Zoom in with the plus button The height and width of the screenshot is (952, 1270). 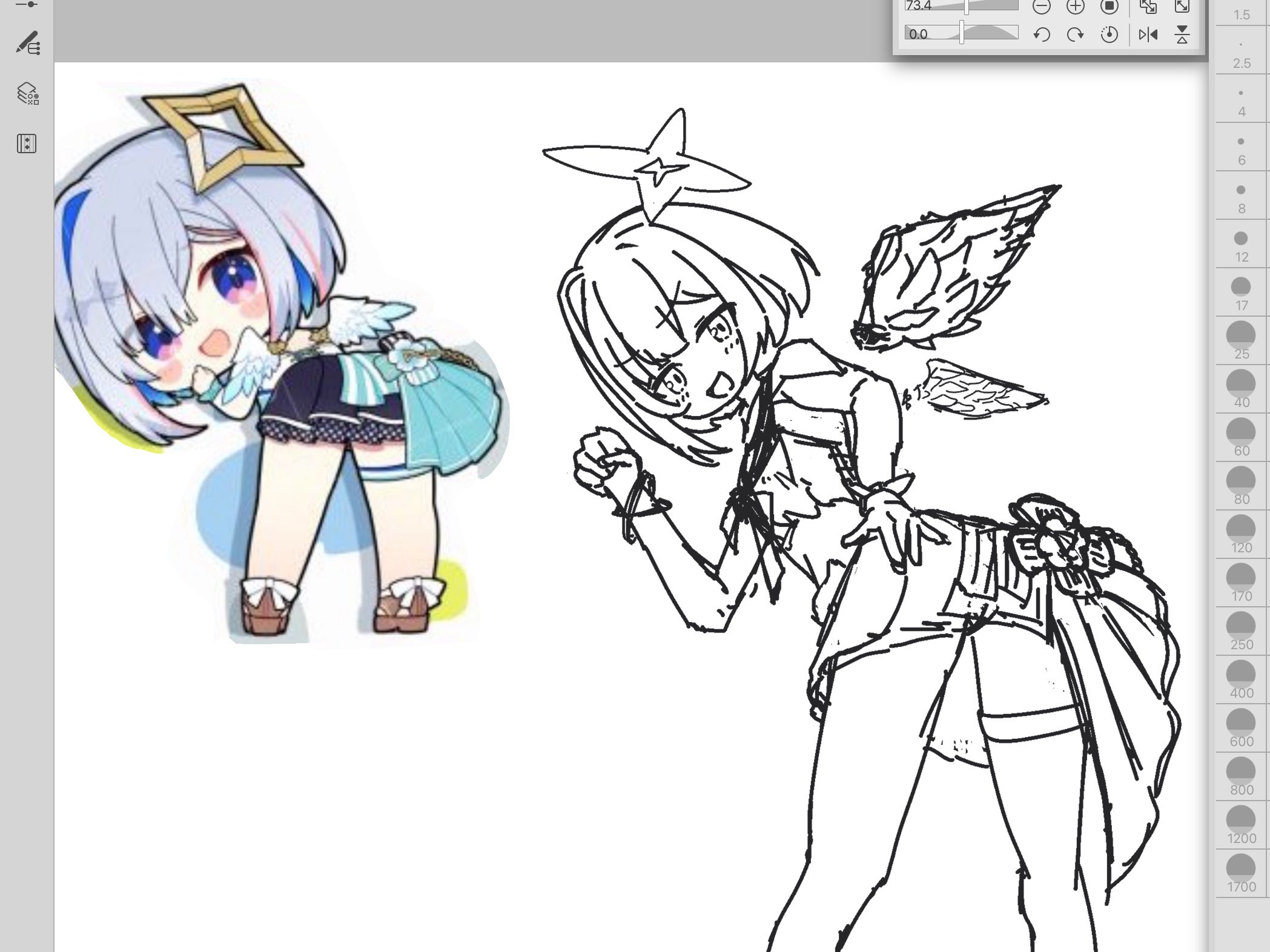pyautogui.click(x=1076, y=7)
